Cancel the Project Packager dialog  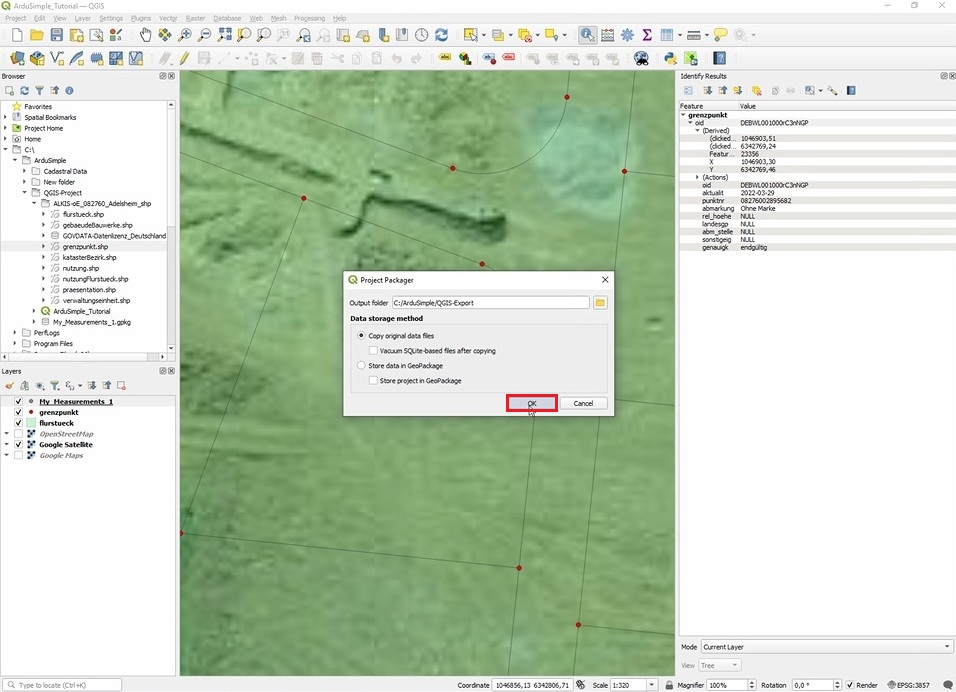583,403
